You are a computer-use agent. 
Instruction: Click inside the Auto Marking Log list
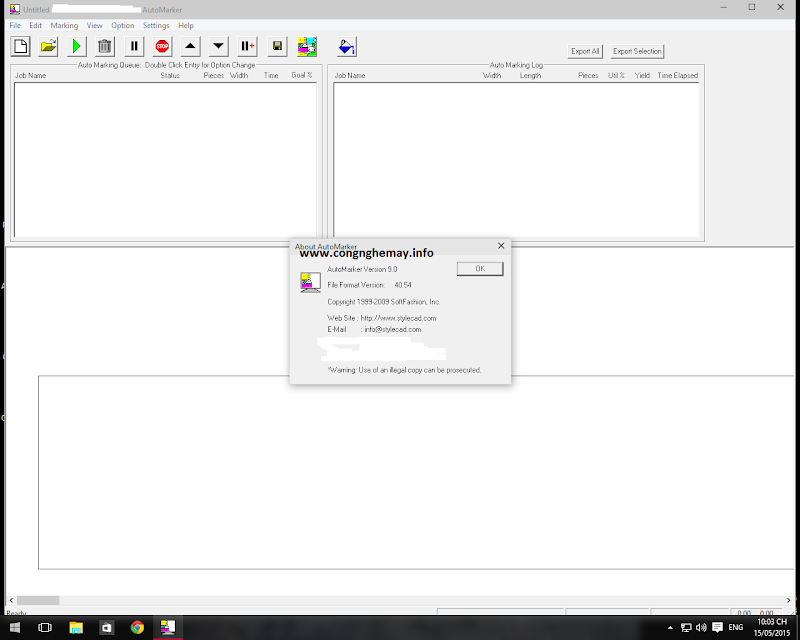point(516,160)
